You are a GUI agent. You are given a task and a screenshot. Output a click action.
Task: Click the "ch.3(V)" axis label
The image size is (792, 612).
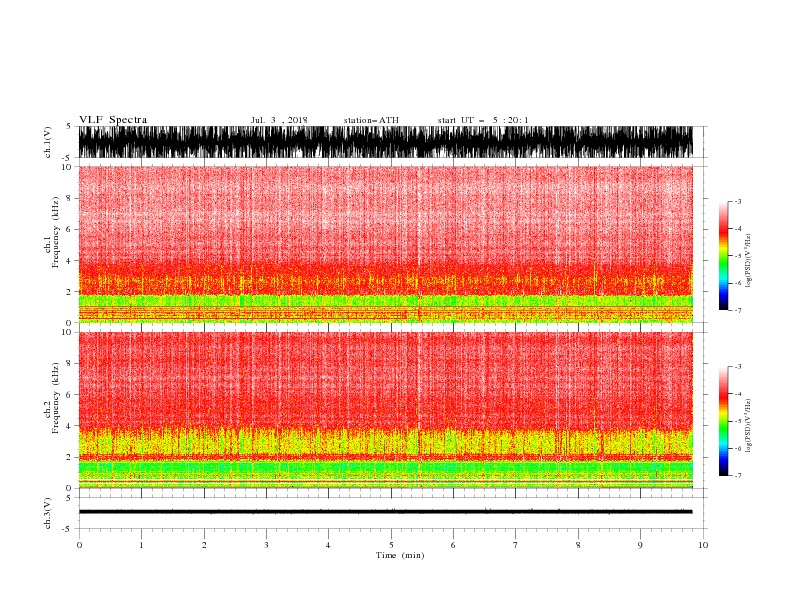[x=48, y=513]
